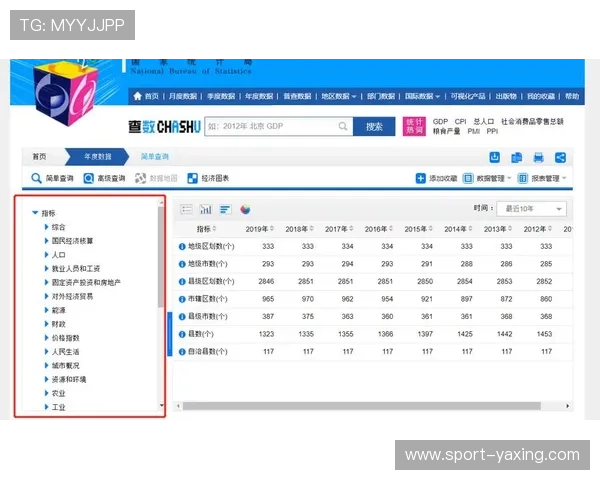Click the indicator tree vertical scrollbar
This screenshot has height=480, width=600.
click(x=161, y=256)
